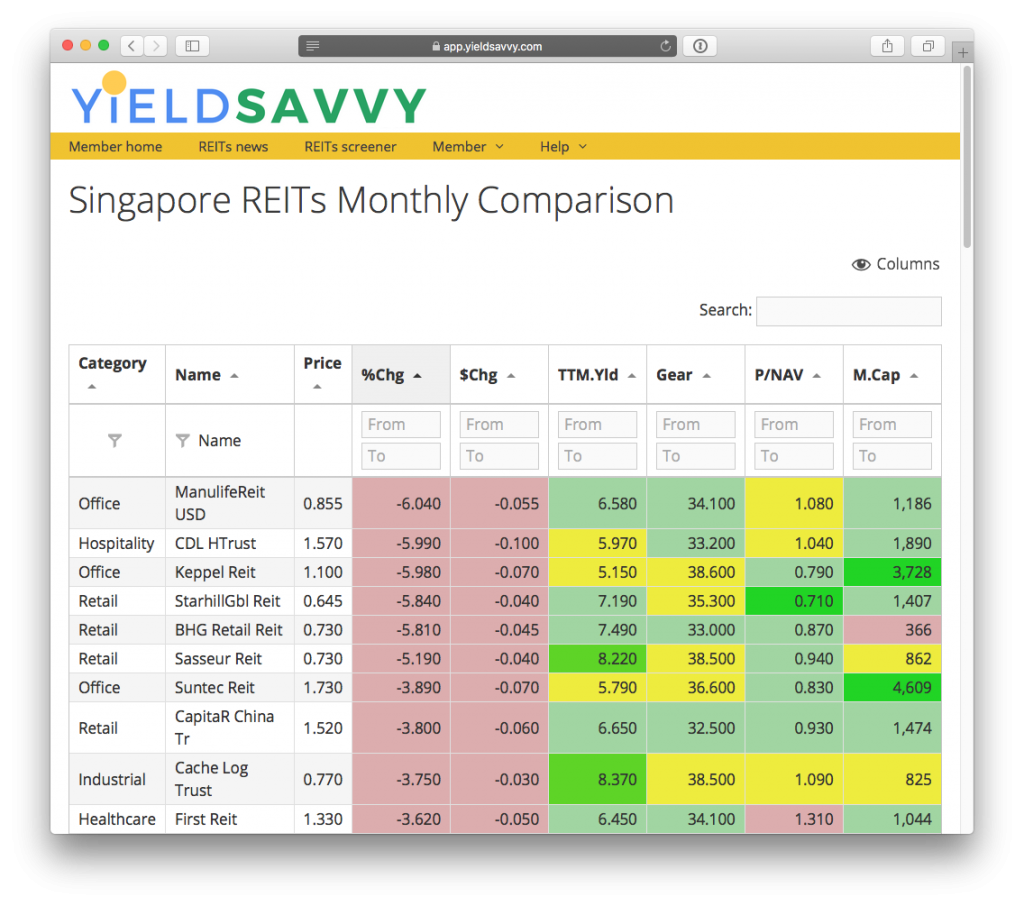Toggle the Safari sidebar button
The image size is (1024, 906).
pos(192,46)
